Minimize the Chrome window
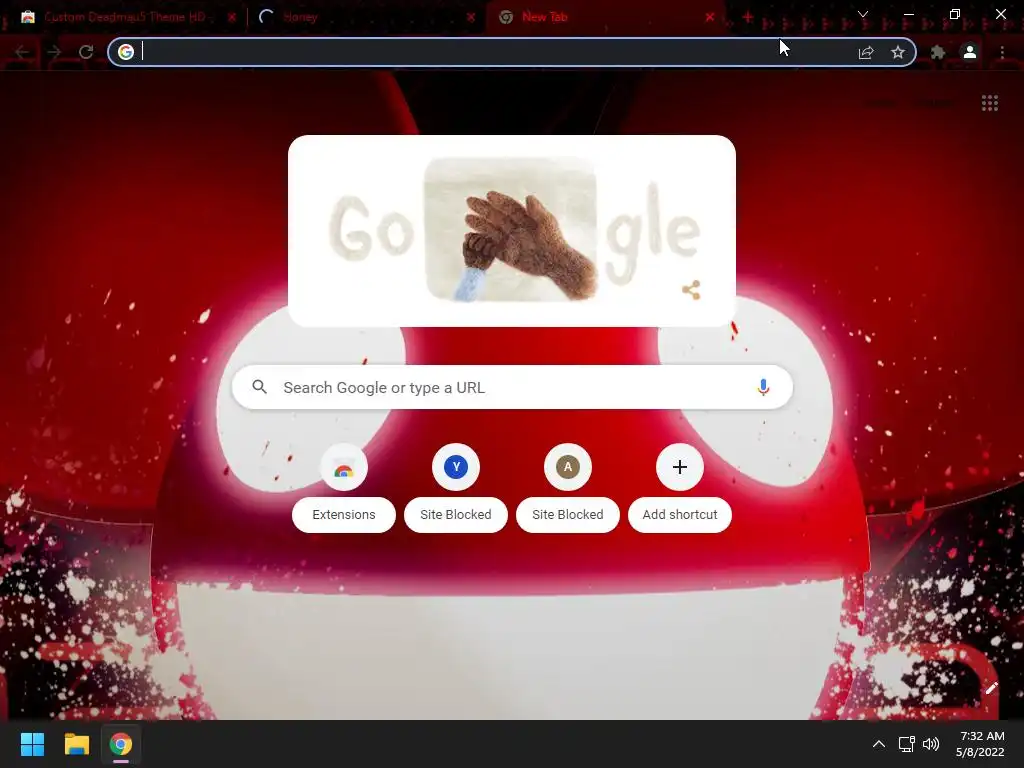The width and height of the screenshot is (1024, 768). (x=908, y=14)
